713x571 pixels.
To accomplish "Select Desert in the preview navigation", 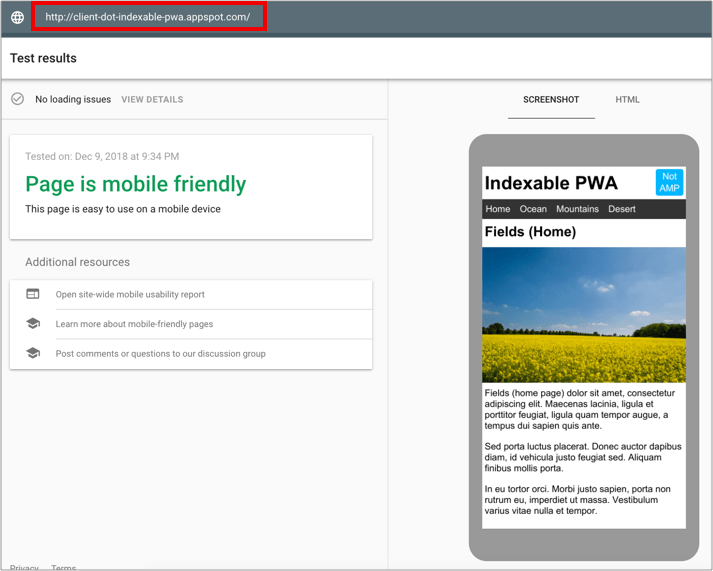I will [x=622, y=209].
